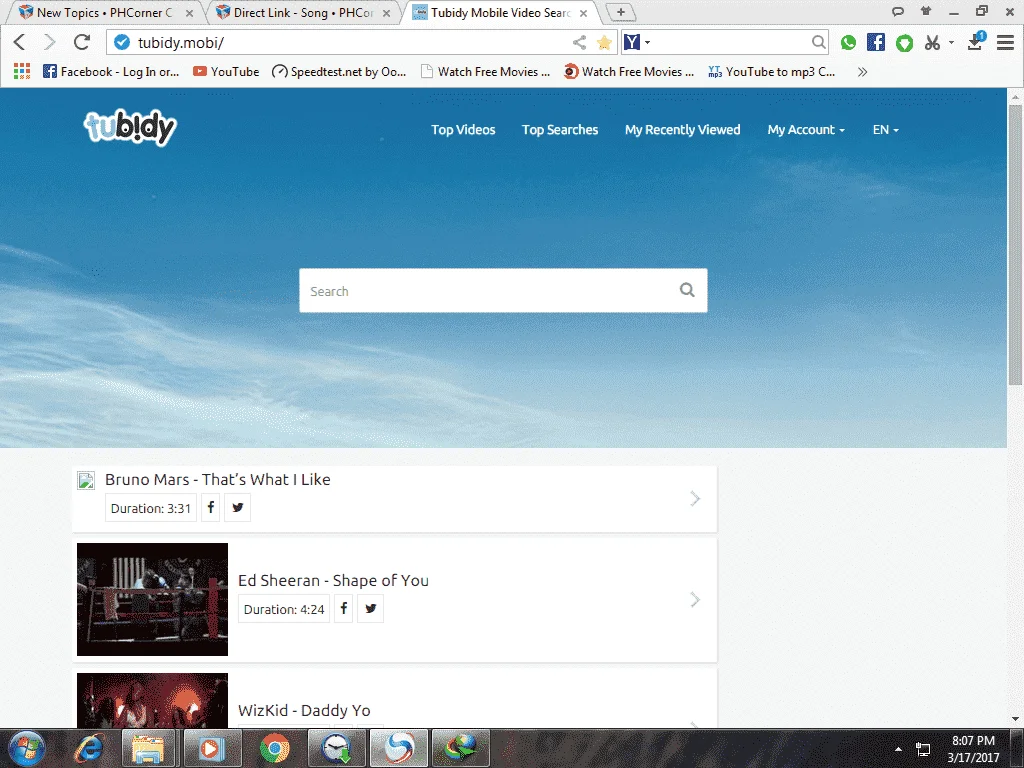The height and width of the screenshot is (768, 1024).
Task: Open the media player taskbar icon
Action: (212, 748)
